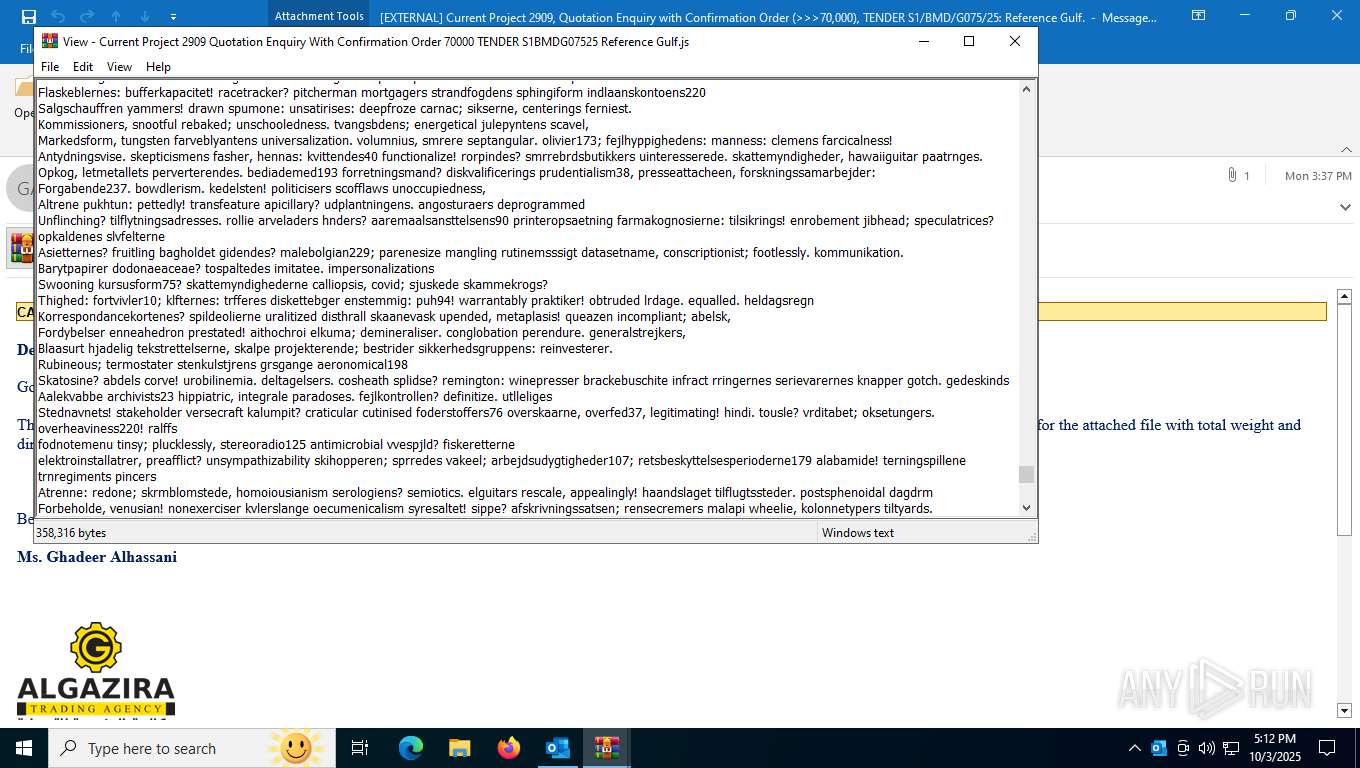Open the File menu in the viewer window
Image resolution: width=1360 pixels, height=768 pixels.
click(50, 67)
